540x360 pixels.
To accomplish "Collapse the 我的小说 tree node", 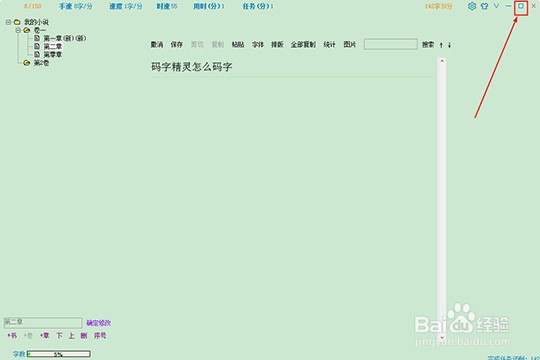I will tap(9, 22).
